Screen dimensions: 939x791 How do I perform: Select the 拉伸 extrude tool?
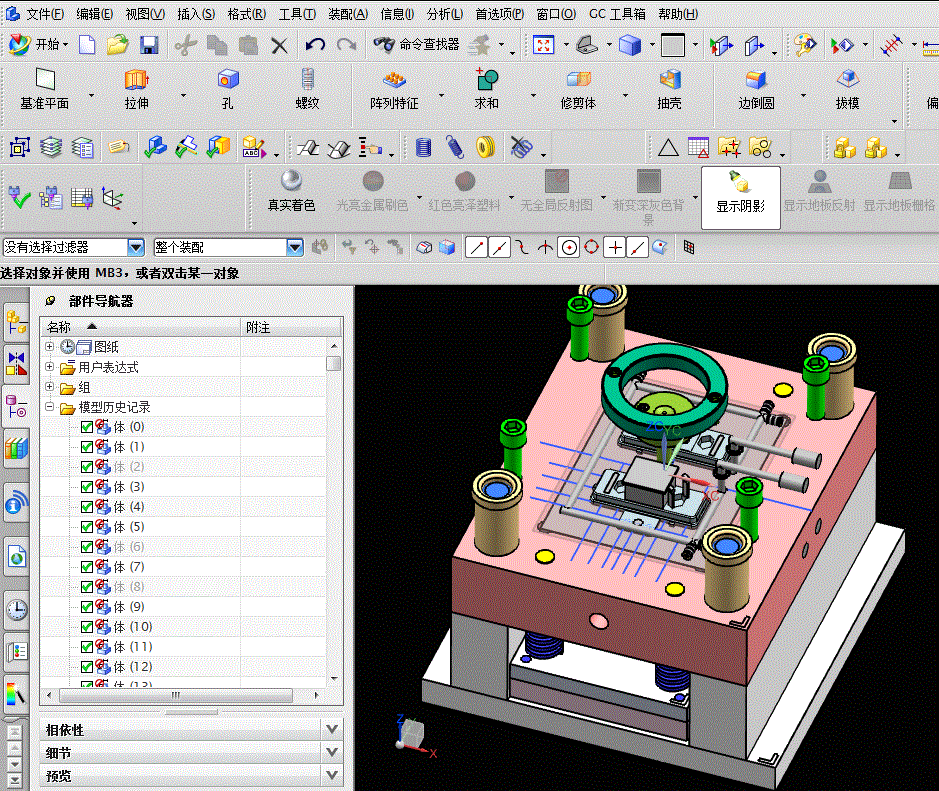coord(137,89)
